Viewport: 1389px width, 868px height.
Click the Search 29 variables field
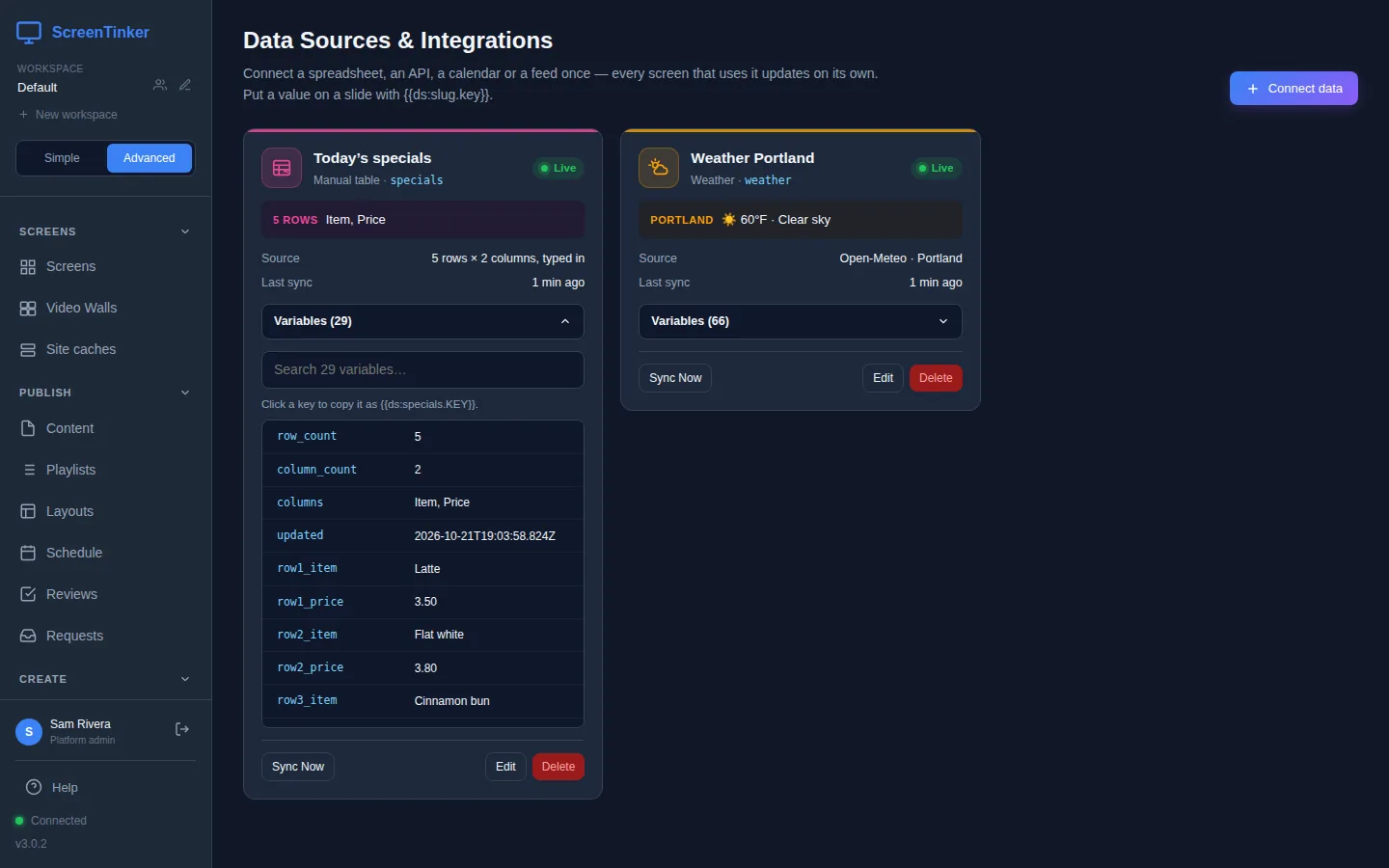422,369
